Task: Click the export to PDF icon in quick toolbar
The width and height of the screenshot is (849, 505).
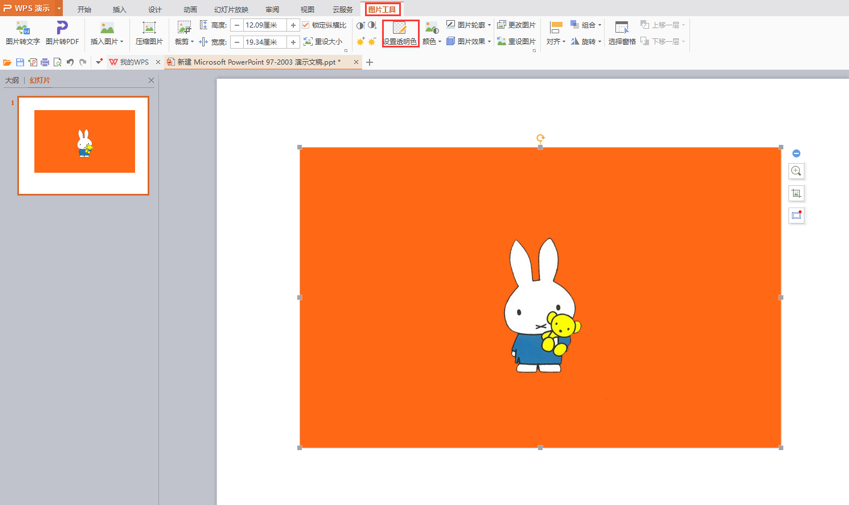Action: 32,62
